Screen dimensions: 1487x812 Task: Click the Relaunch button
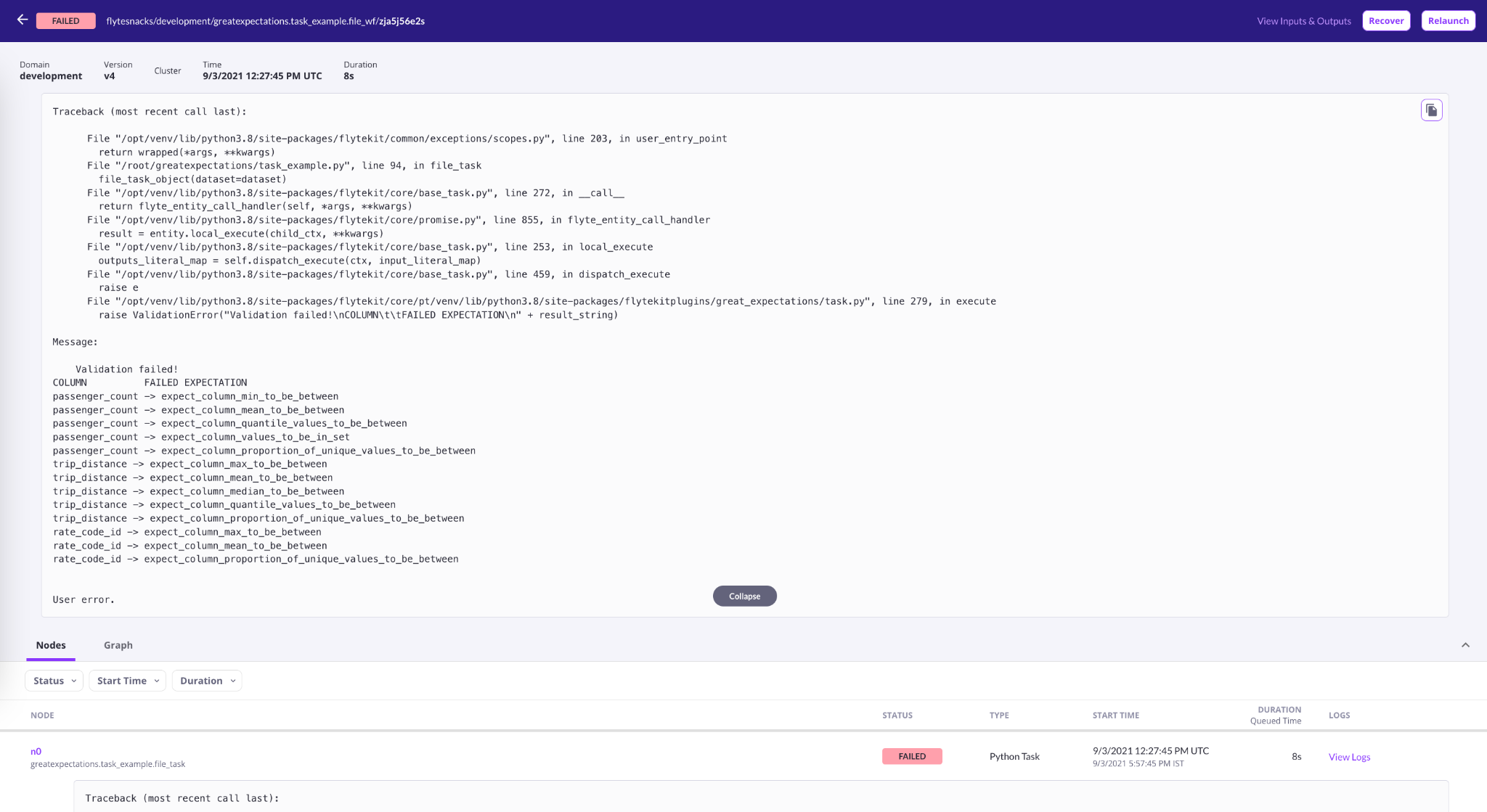click(1447, 20)
